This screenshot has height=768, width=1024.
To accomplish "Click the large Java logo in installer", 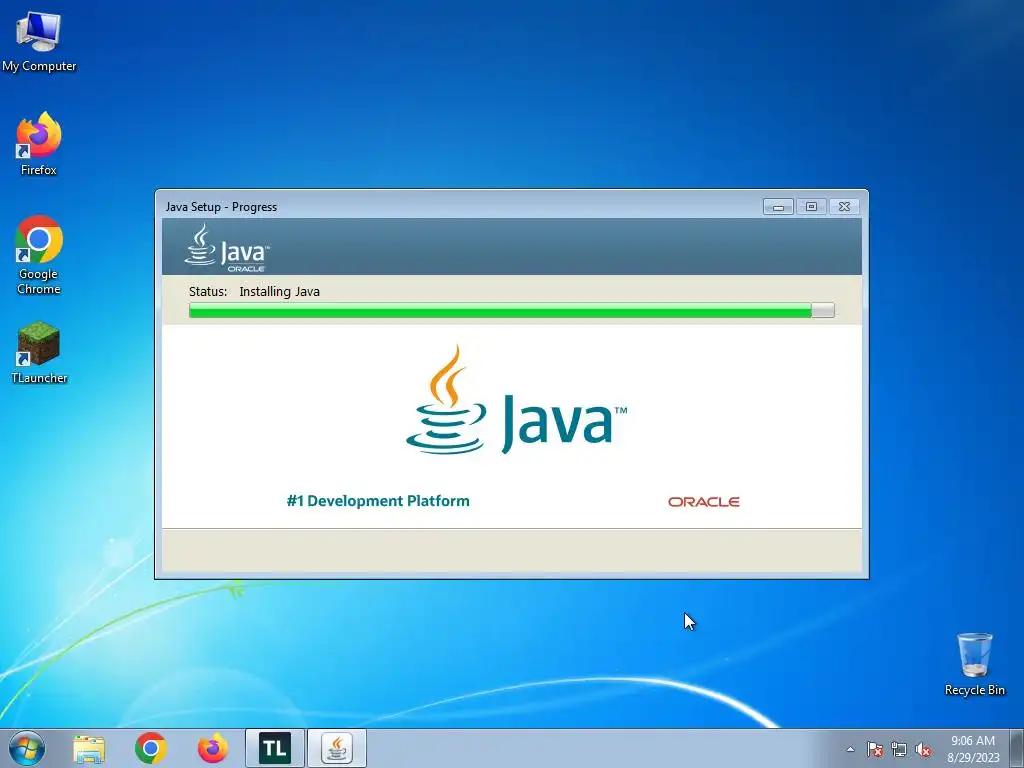I will 516,400.
